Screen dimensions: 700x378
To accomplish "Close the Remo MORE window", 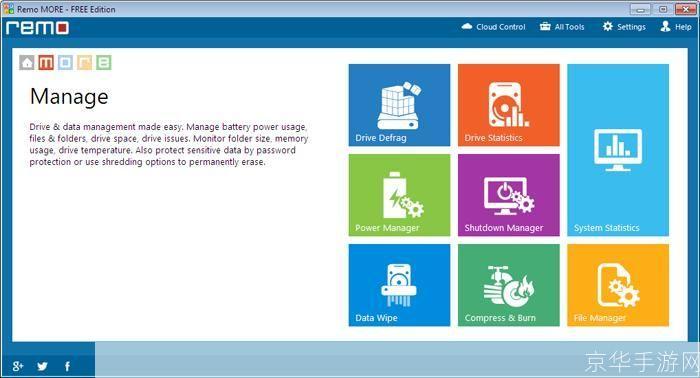I will point(686,9).
